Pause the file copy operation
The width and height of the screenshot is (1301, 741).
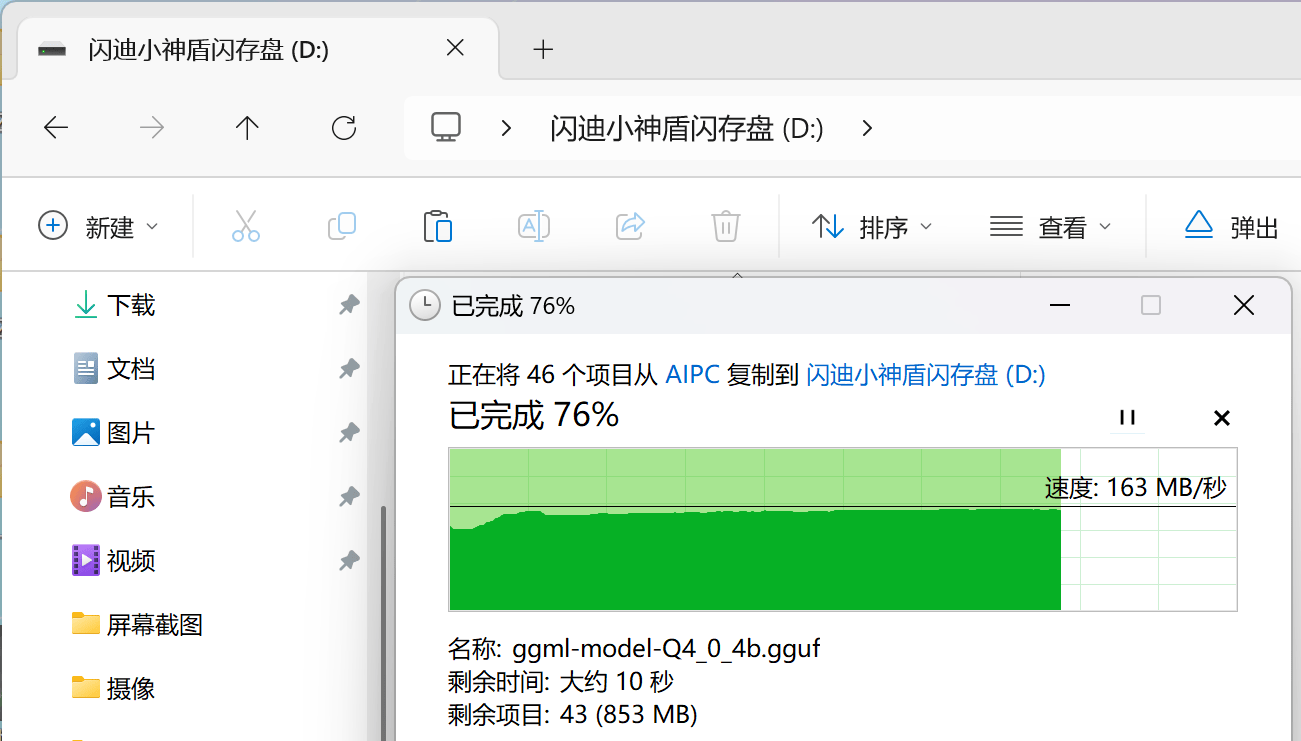click(x=1127, y=418)
